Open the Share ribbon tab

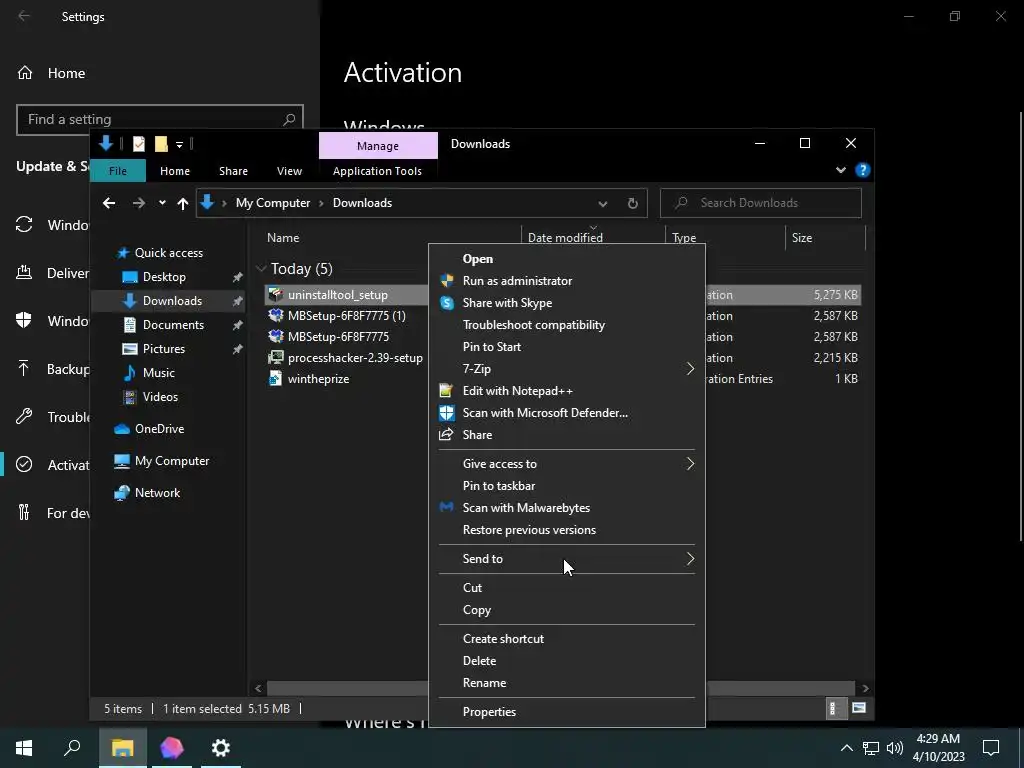233,171
